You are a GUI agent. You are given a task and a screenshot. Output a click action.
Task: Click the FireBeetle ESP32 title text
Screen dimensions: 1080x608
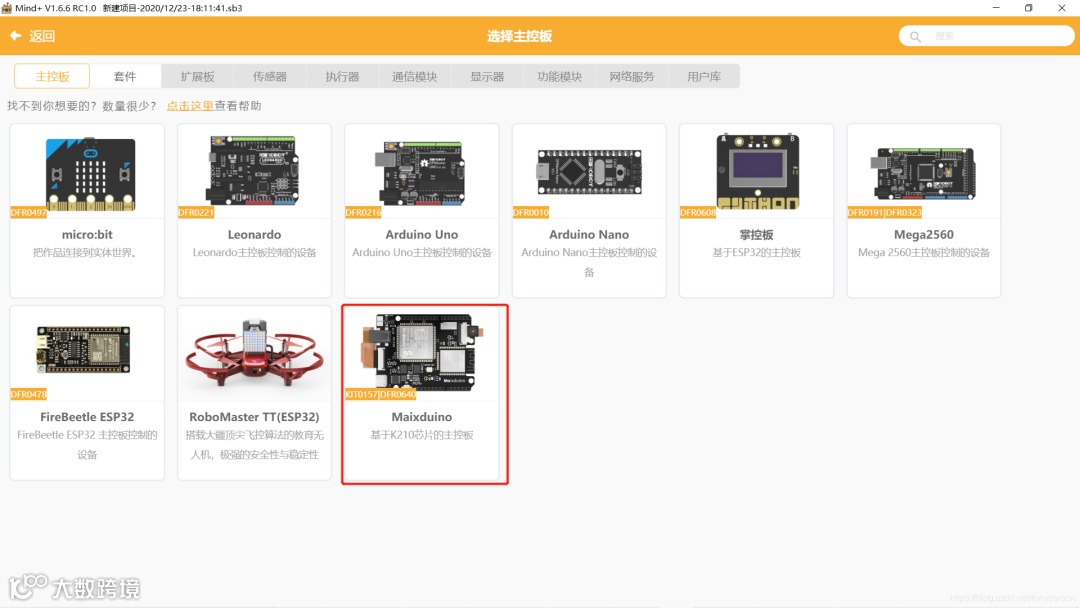(x=87, y=417)
